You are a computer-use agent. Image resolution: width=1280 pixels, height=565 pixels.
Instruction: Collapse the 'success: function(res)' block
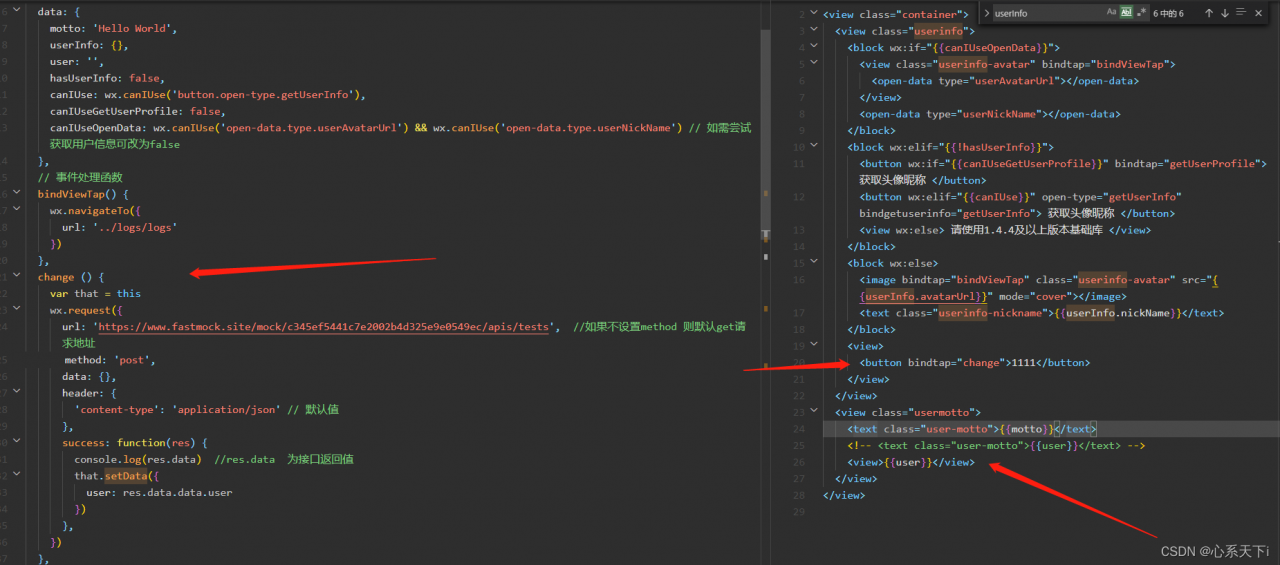(x=17, y=442)
